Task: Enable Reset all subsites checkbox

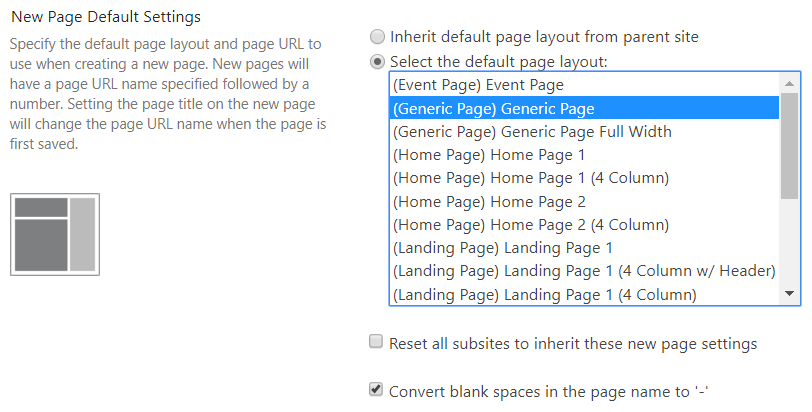Action: [376, 342]
